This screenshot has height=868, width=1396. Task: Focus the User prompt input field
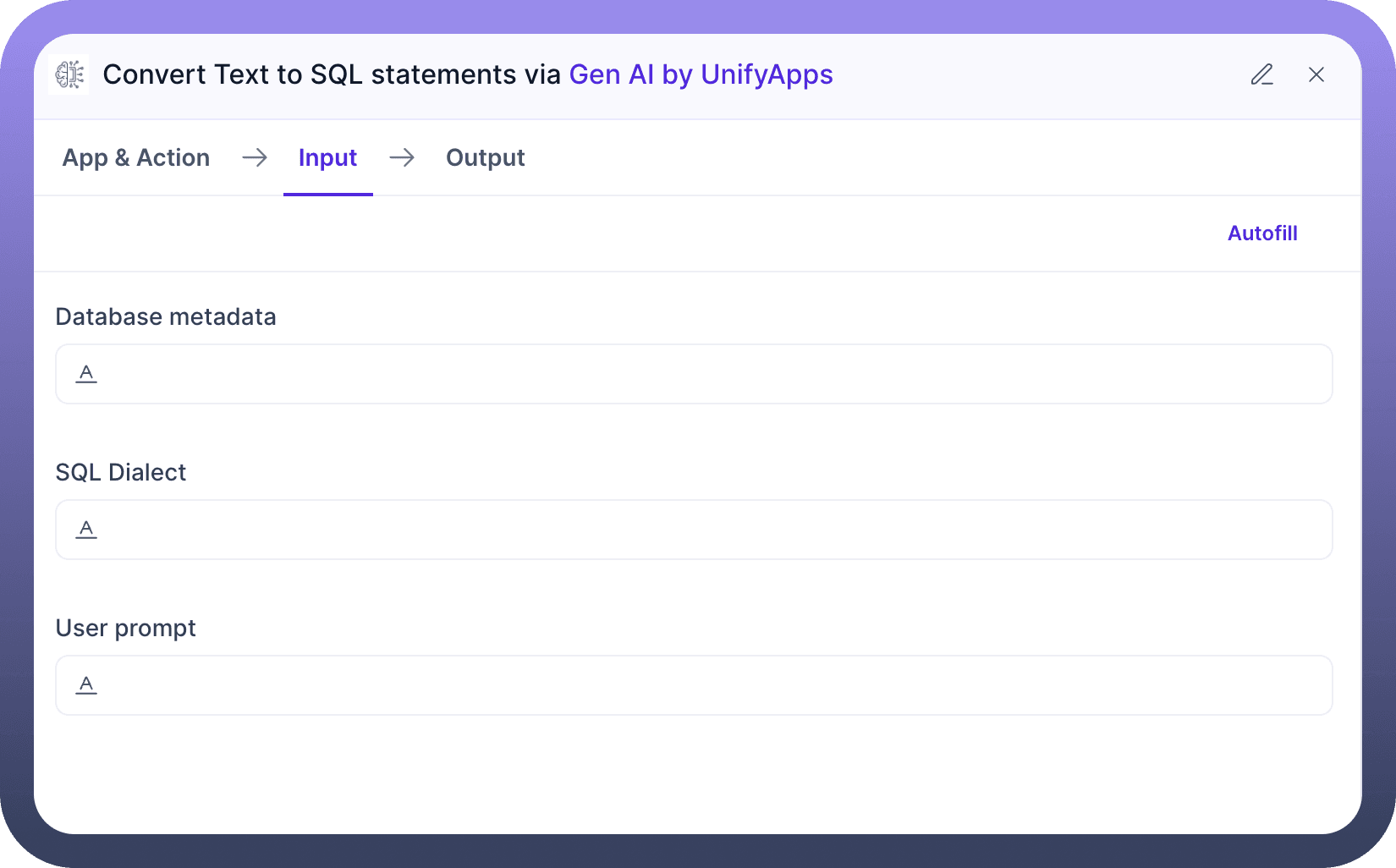point(711,685)
